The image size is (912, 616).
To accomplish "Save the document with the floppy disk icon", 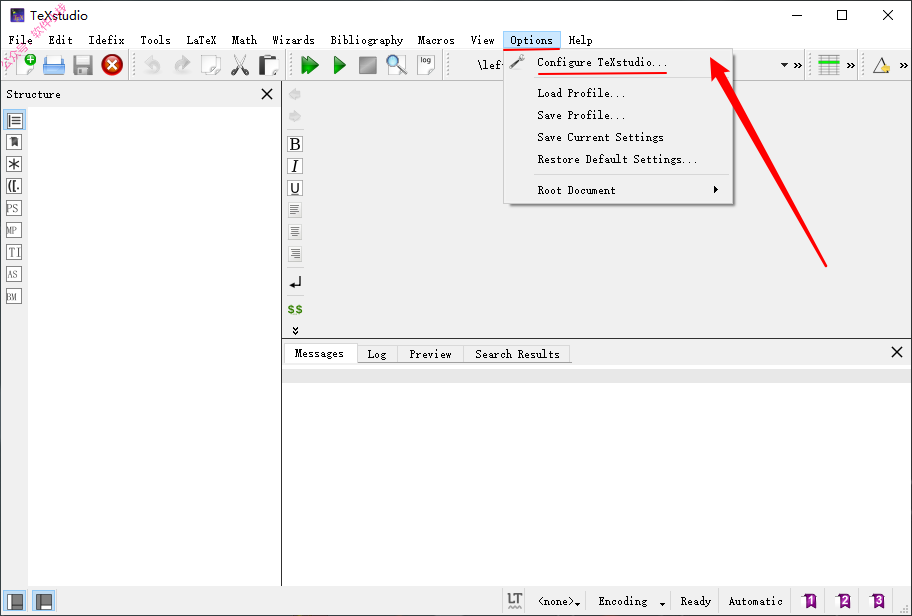I will [x=83, y=65].
